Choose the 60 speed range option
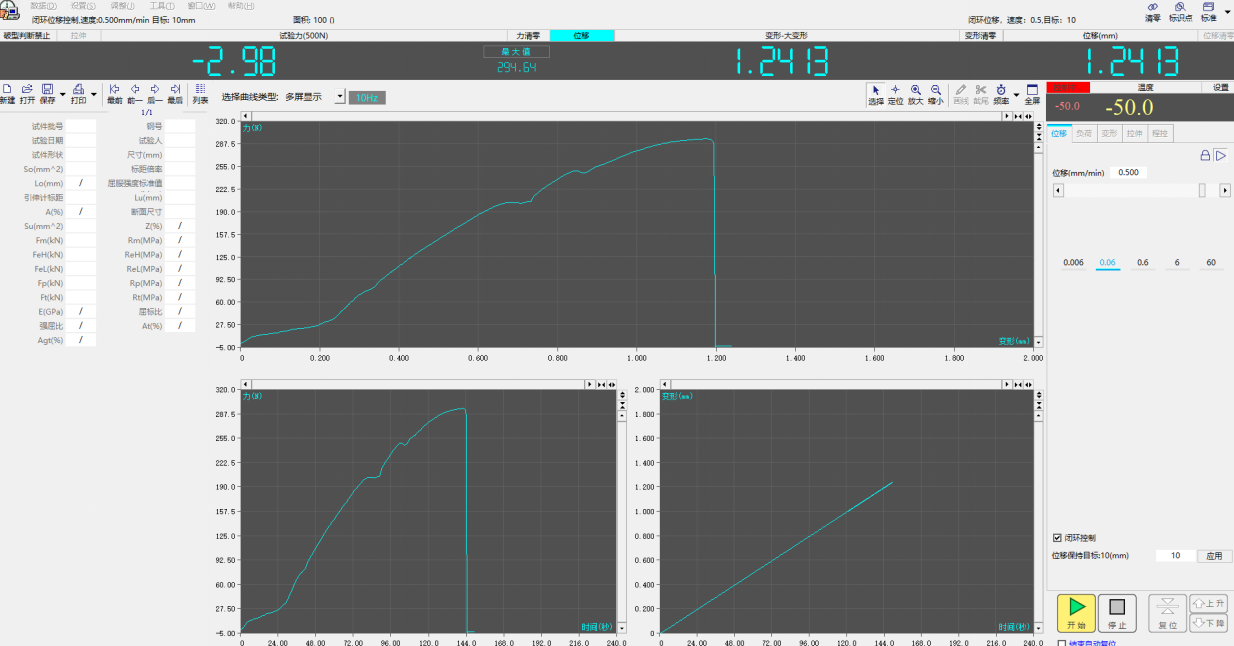 [x=1211, y=263]
